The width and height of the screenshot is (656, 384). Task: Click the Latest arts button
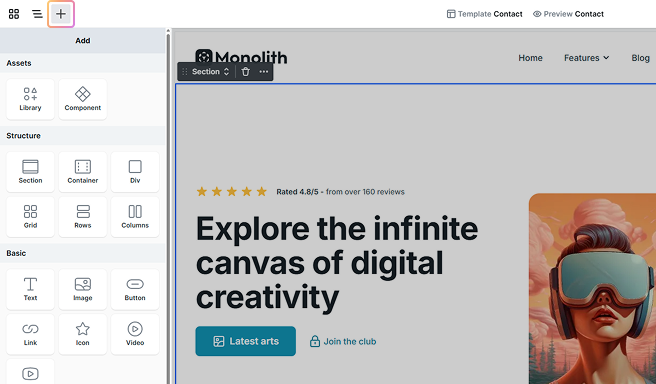246,341
